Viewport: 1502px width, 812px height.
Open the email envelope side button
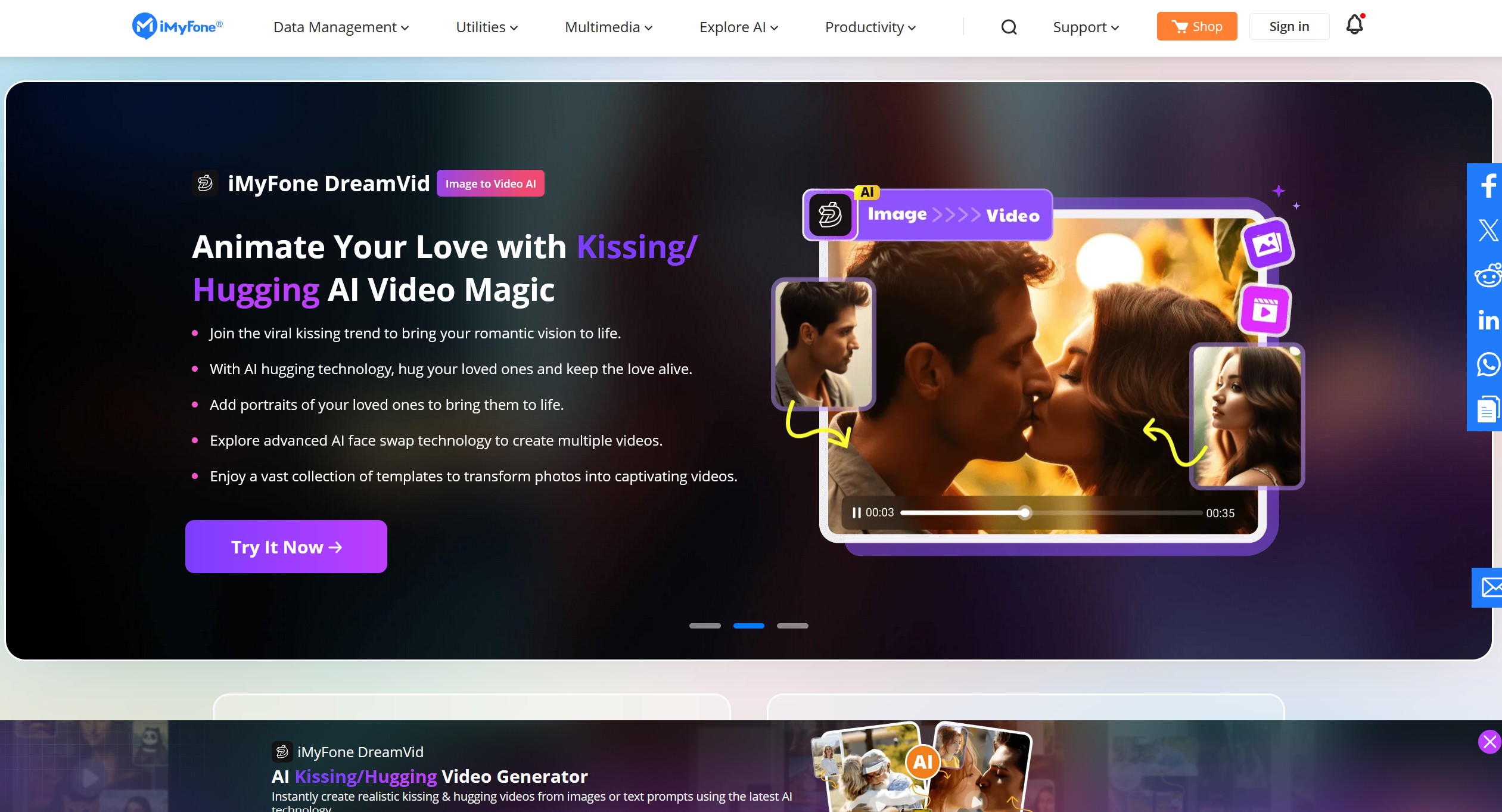tap(1488, 587)
